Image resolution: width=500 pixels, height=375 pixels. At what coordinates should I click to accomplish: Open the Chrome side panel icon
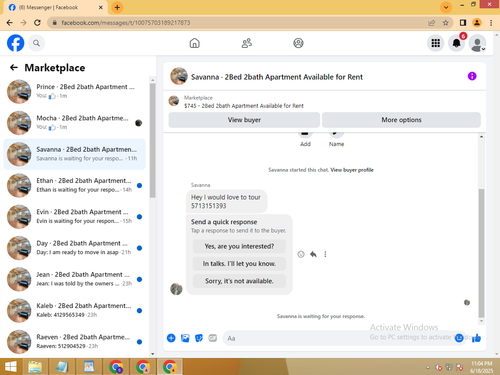point(463,23)
